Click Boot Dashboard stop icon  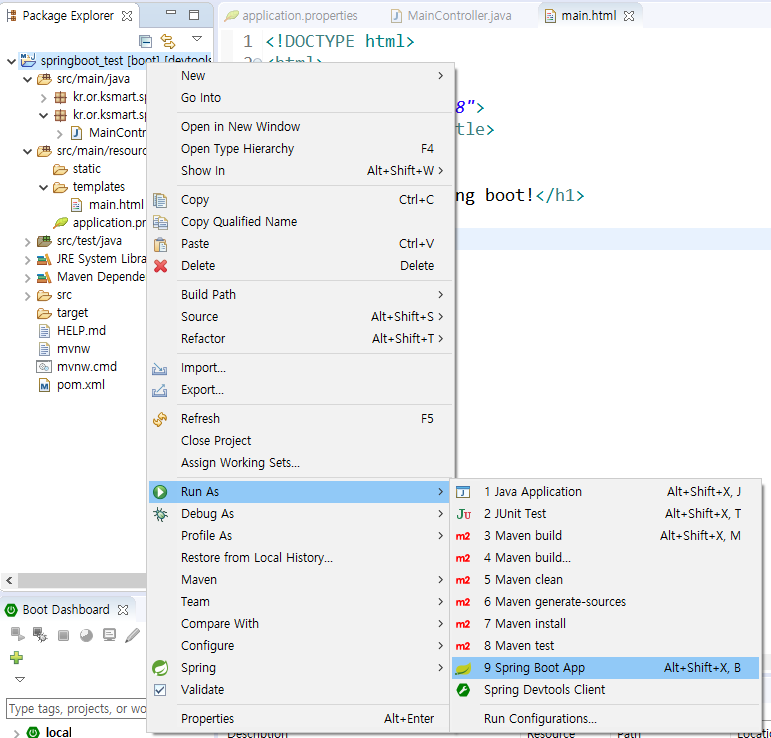(x=63, y=636)
